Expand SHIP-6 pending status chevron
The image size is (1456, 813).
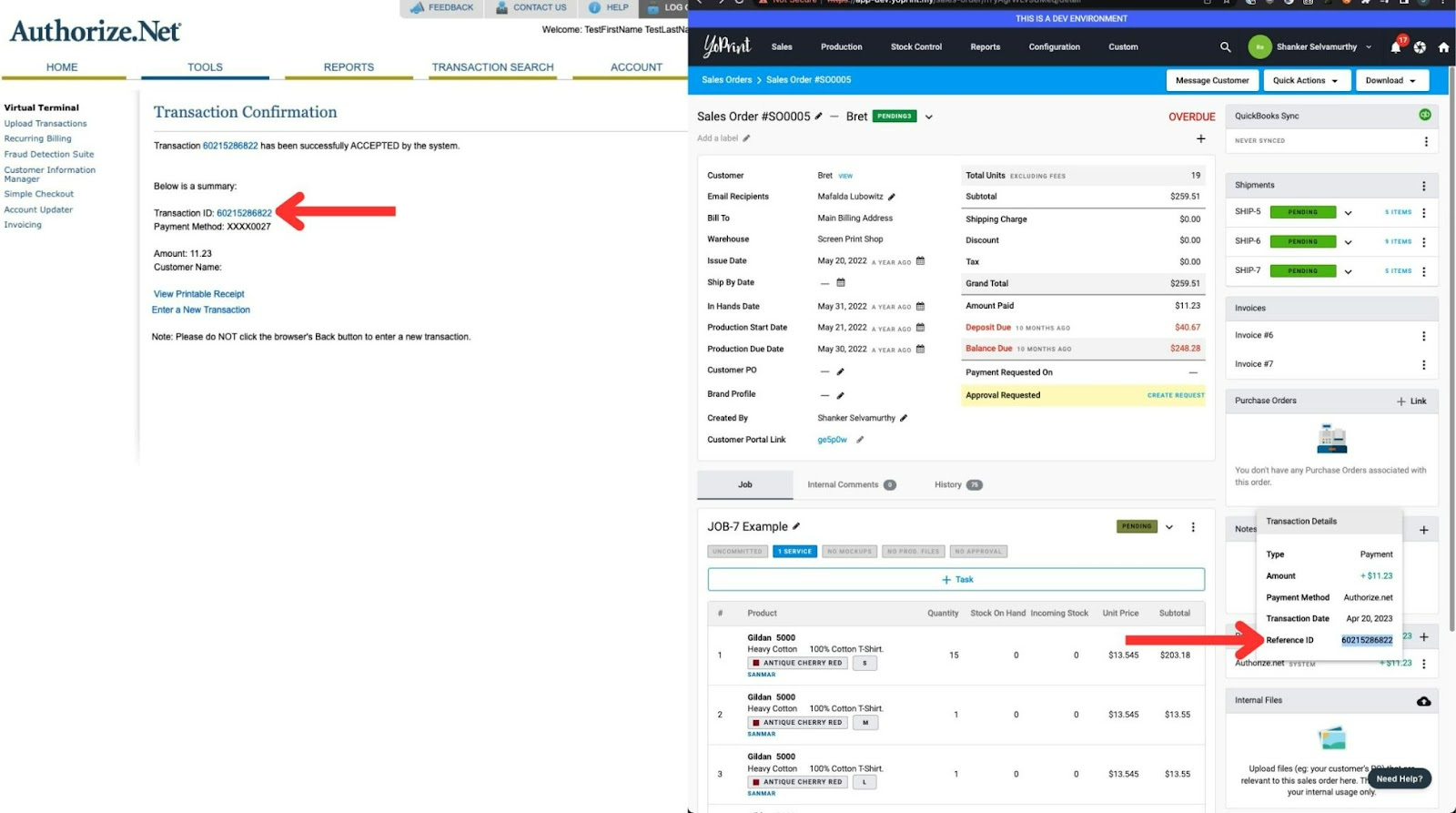[1348, 242]
